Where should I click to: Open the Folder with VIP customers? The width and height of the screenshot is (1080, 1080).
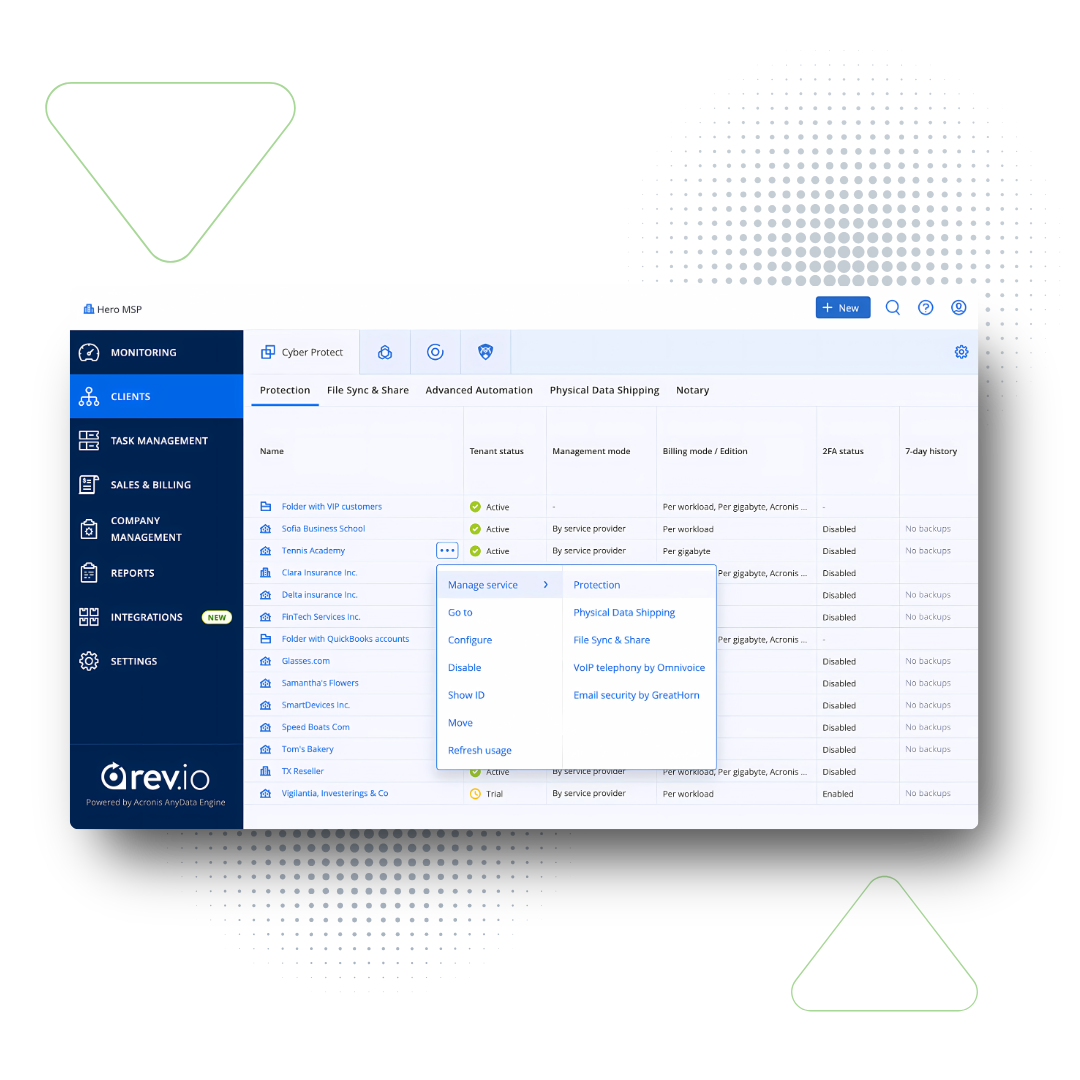click(331, 507)
